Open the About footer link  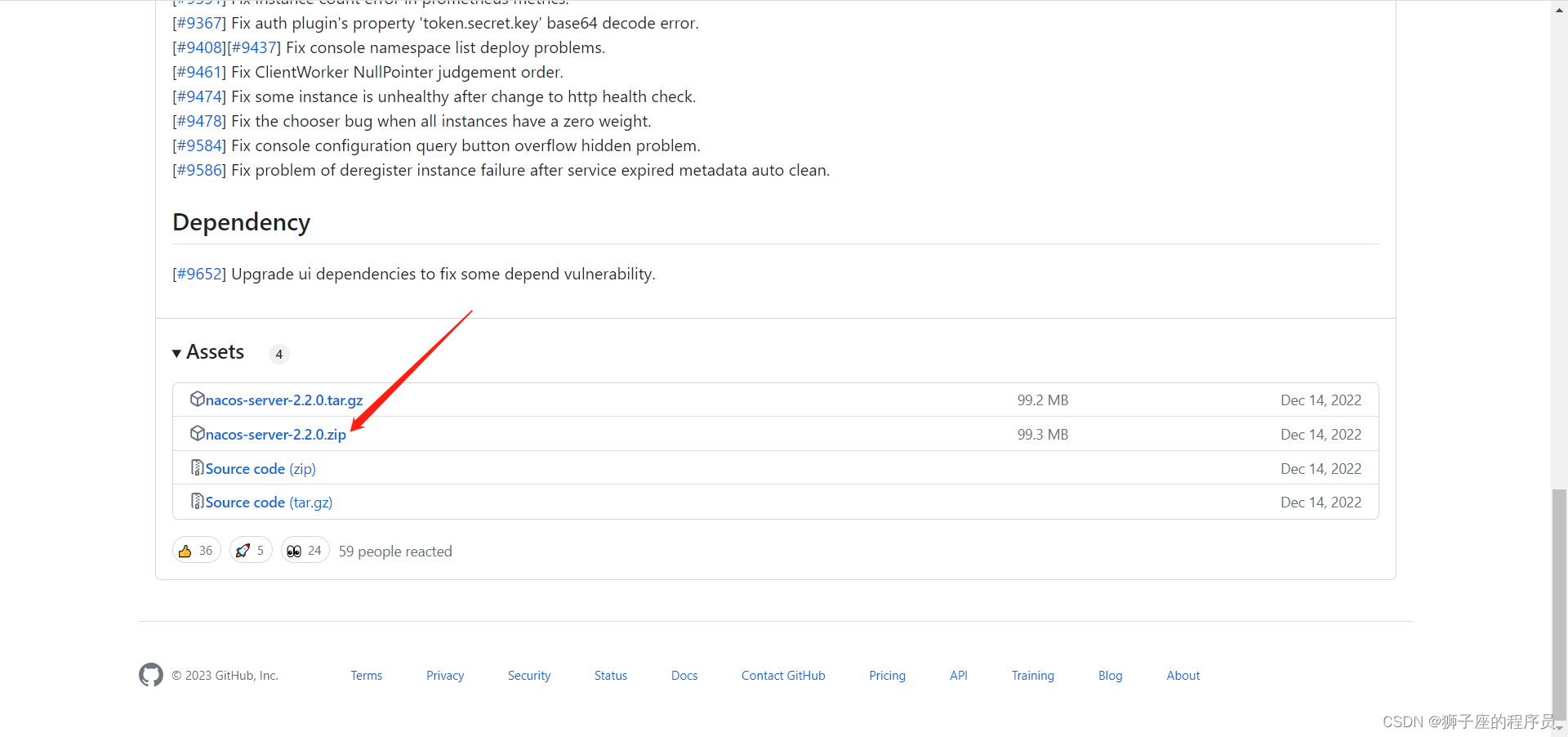1183,676
